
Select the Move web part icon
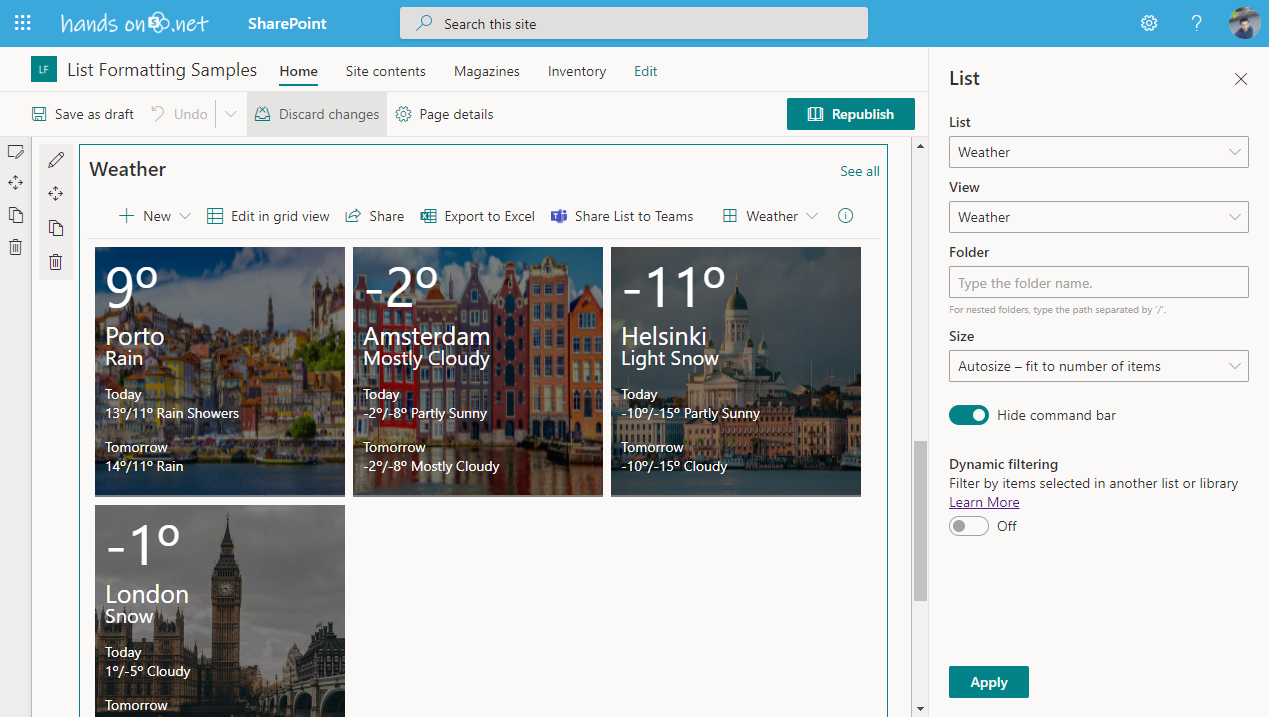(56, 193)
